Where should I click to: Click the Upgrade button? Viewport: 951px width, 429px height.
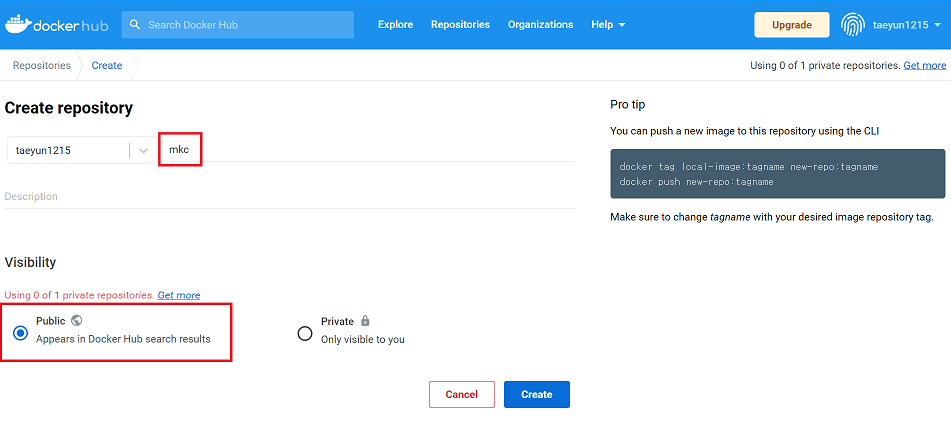point(791,25)
